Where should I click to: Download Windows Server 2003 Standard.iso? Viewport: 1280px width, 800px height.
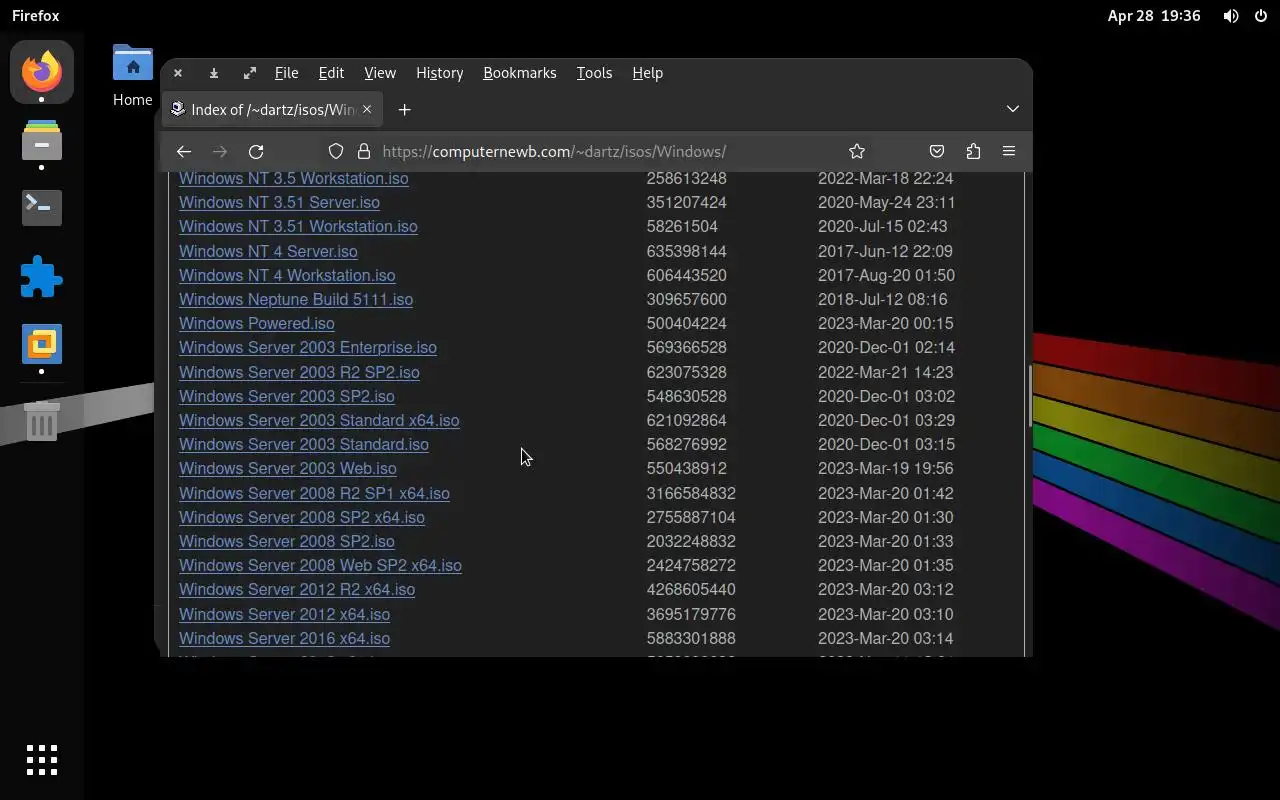pos(304,445)
